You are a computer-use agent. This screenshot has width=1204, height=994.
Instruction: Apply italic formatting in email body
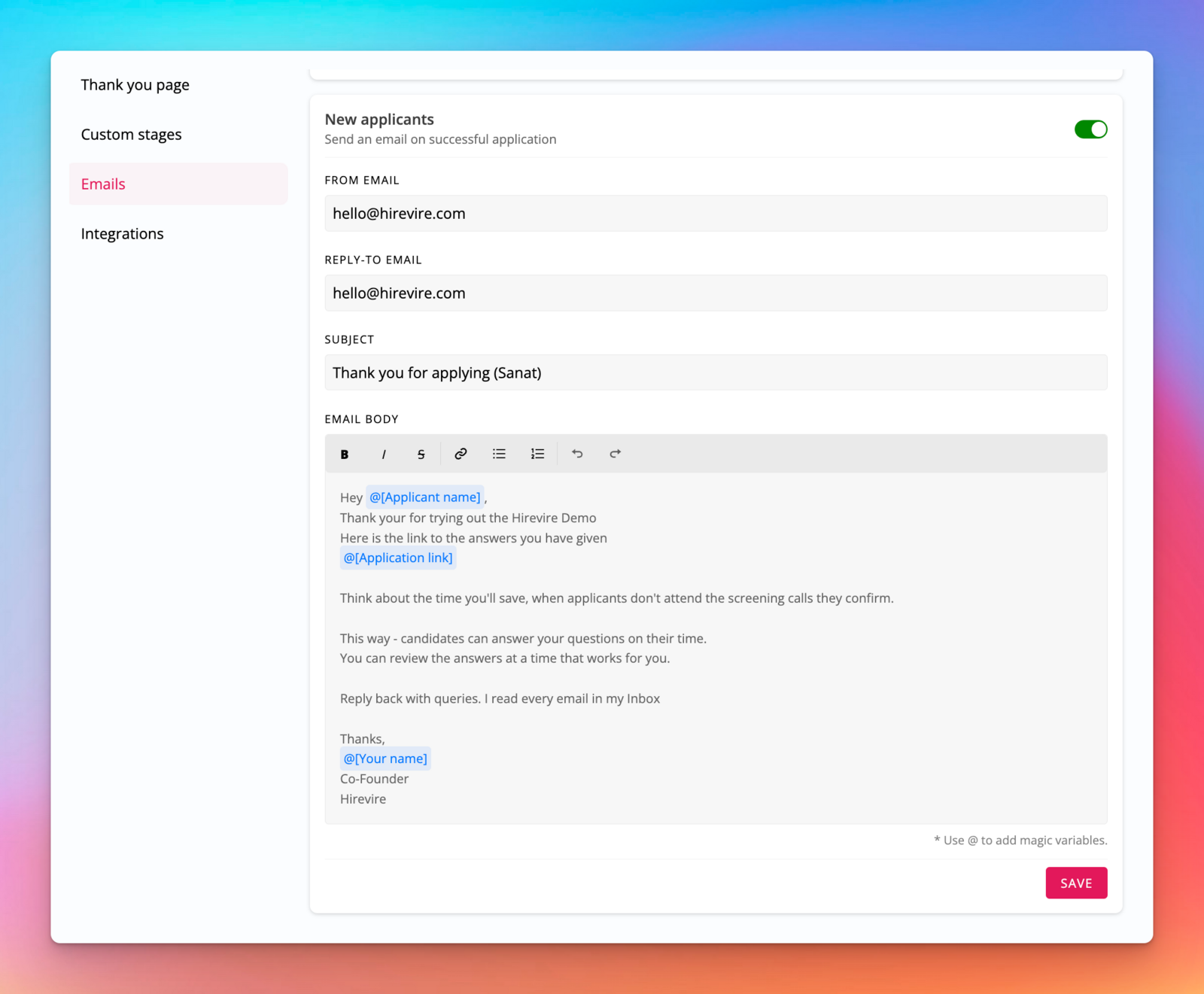tap(384, 454)
